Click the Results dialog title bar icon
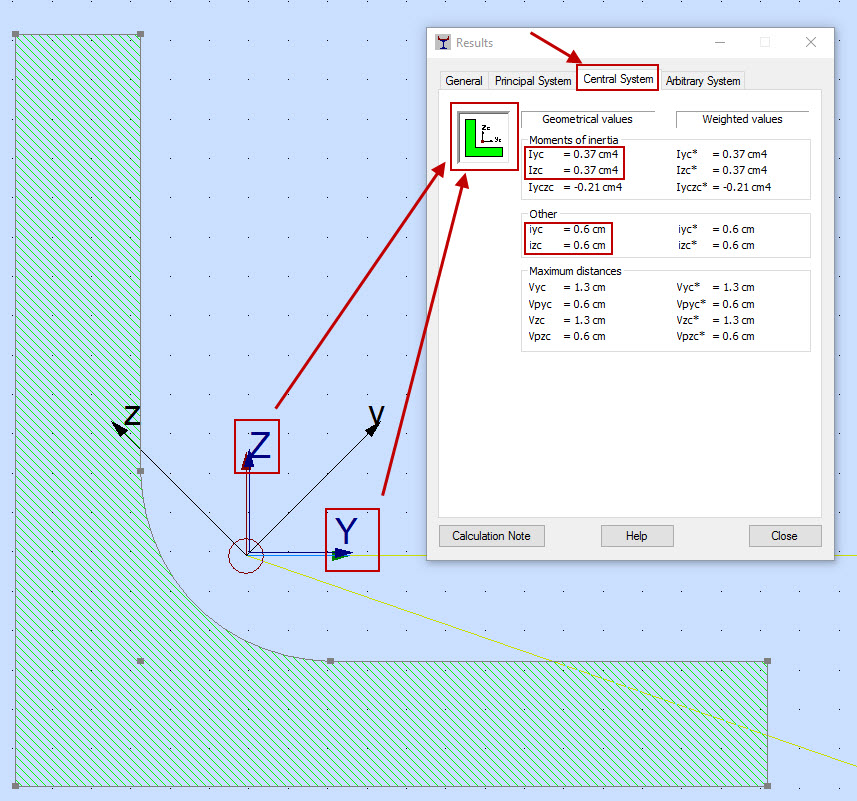Viewport: 857px width, 801px height. 441,42
